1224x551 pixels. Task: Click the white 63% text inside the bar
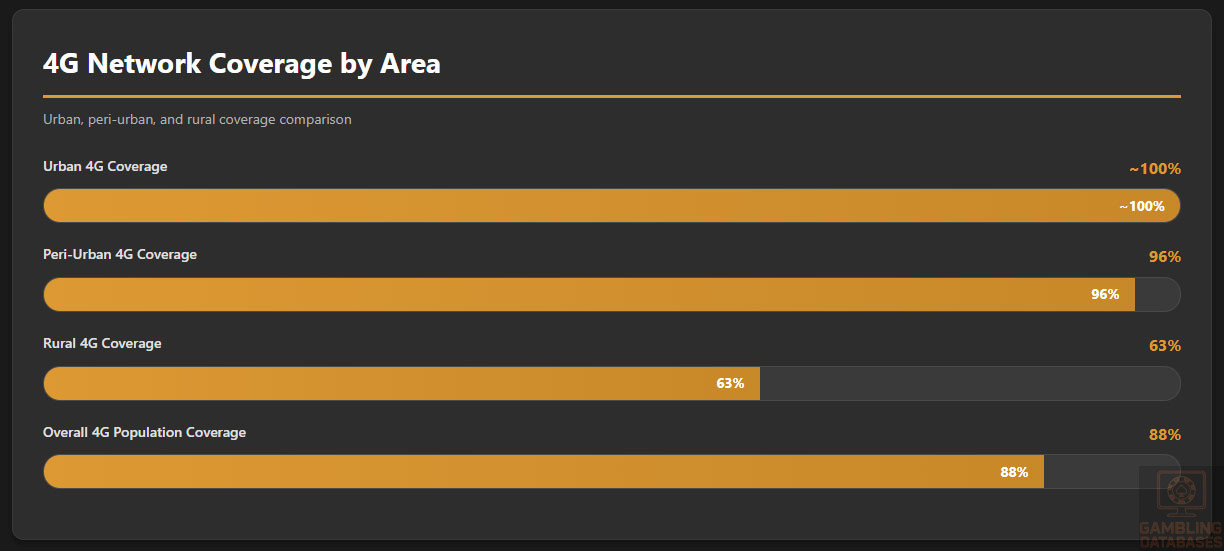[730, 384]
